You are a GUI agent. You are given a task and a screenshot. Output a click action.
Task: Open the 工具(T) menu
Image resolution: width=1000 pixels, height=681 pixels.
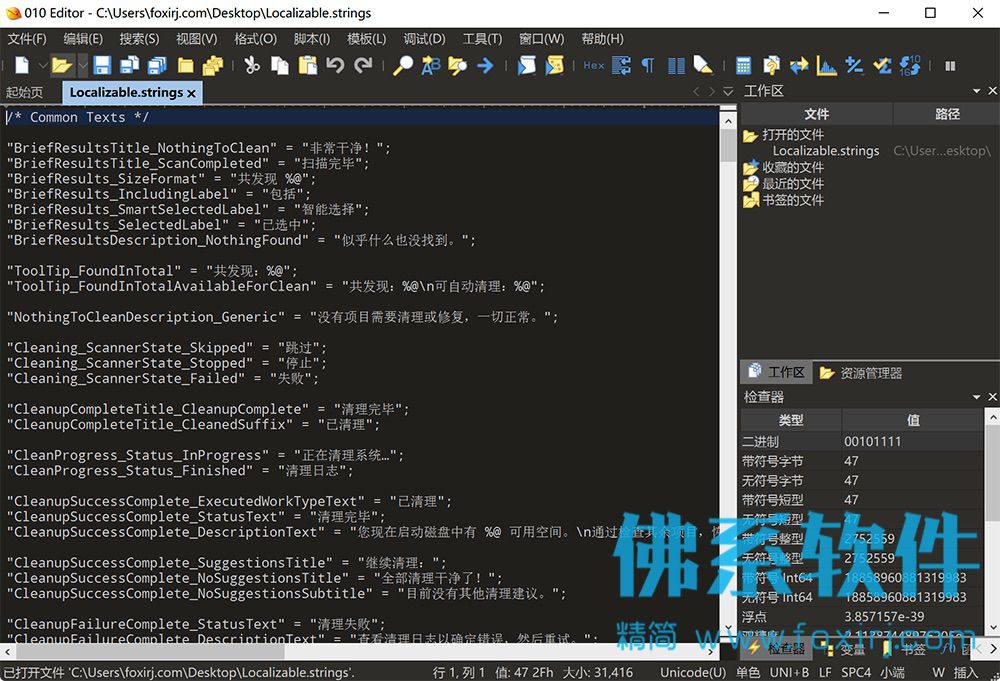point(482,39)
